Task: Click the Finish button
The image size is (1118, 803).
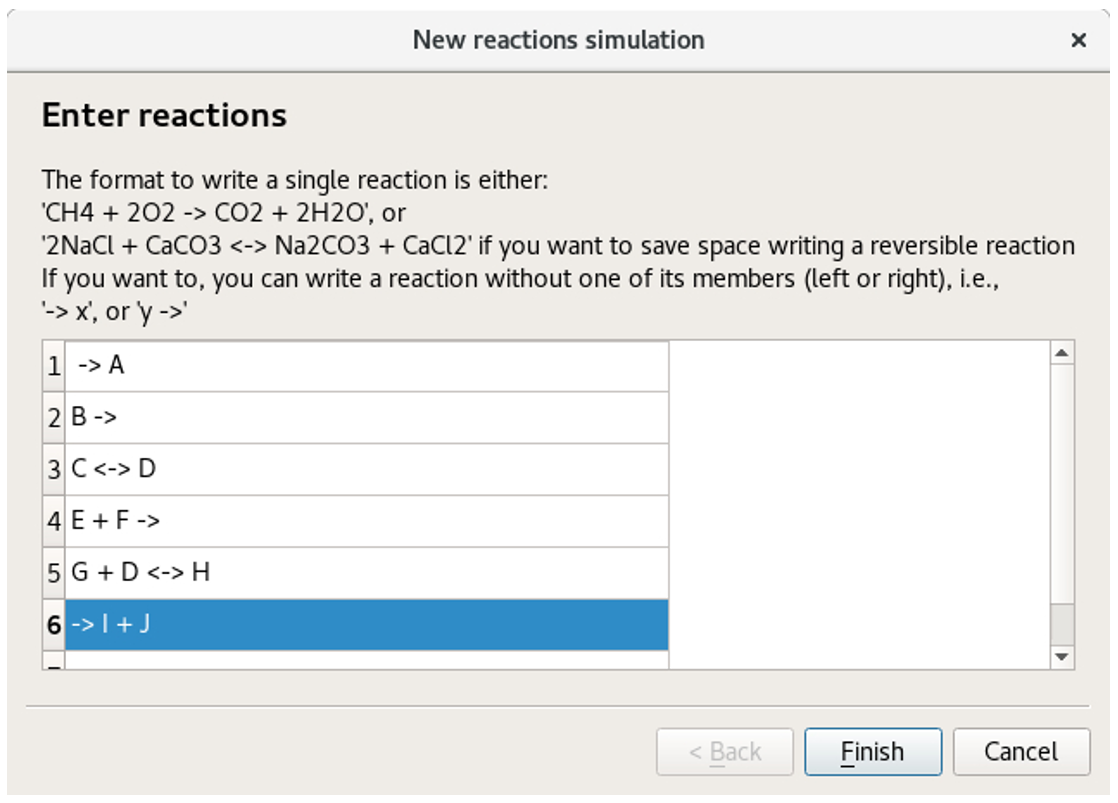Action: click(873, 751)
